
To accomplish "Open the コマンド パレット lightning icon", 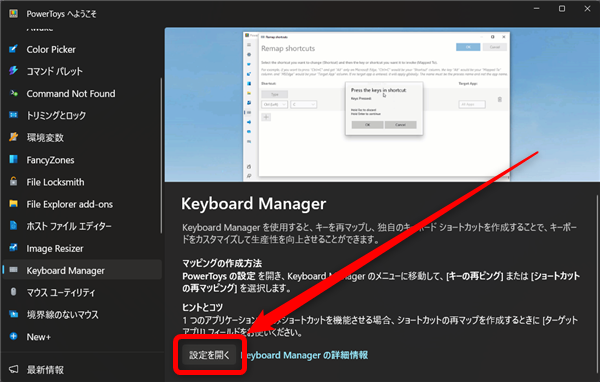I will point(13,71).
